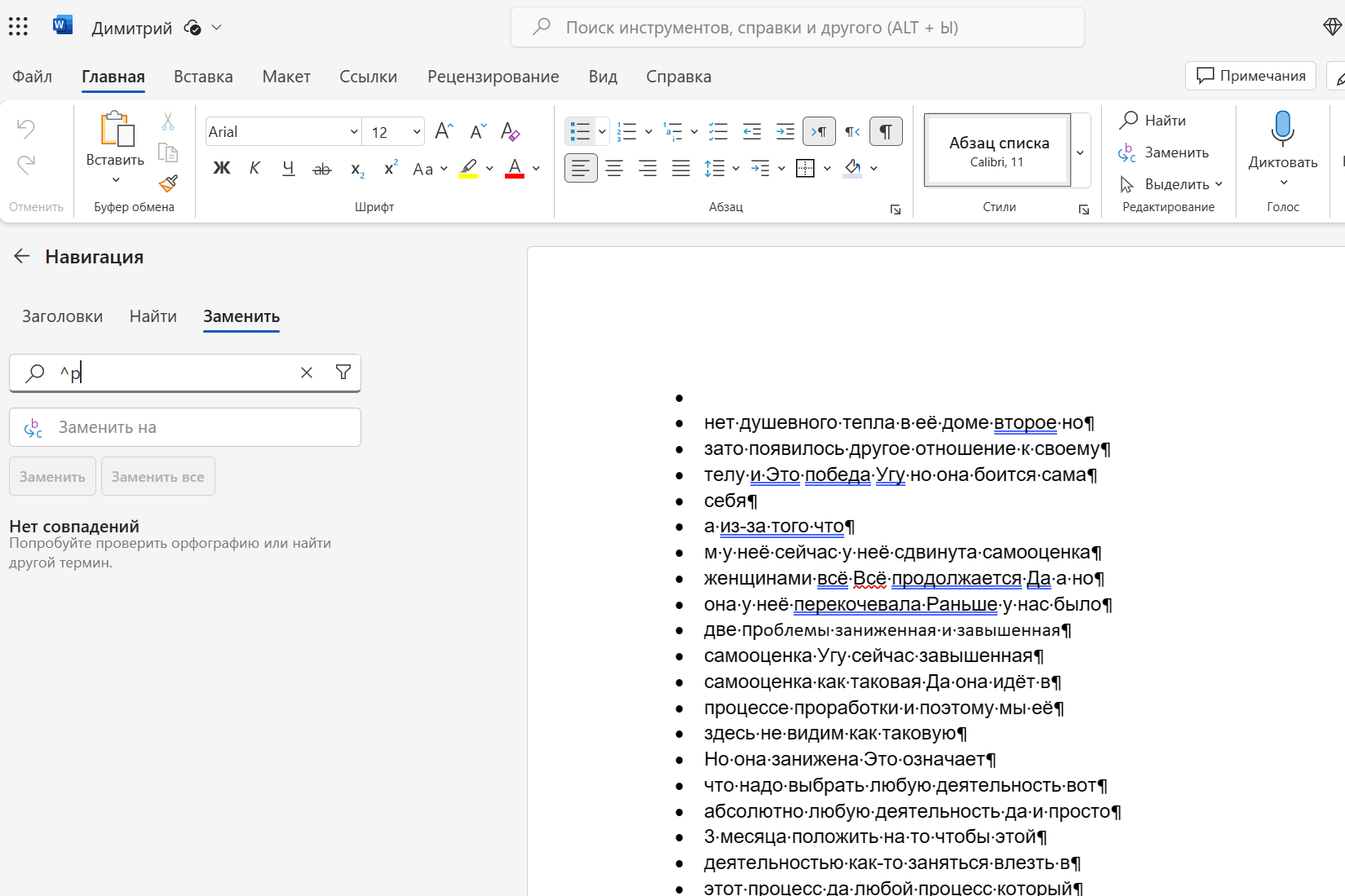Click the filter icon in search box
Image resolution: width=1345 pixels, height=896 pixels.
[343, 373]
